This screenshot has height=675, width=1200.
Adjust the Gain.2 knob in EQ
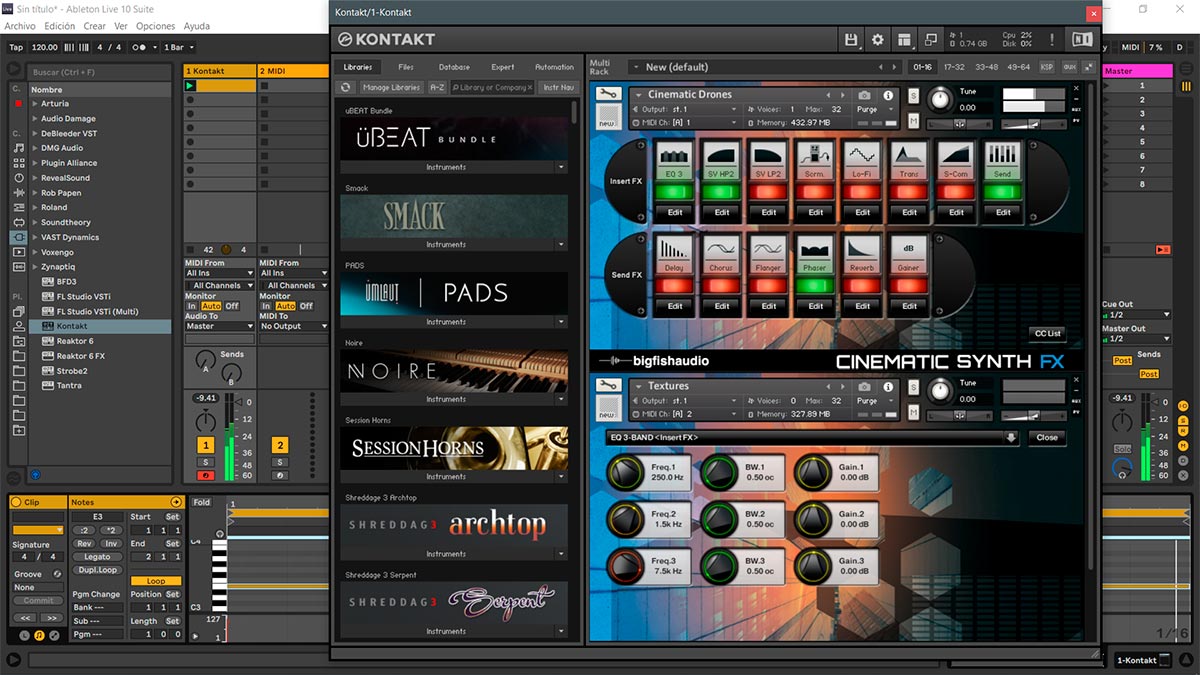click(812, 518)
